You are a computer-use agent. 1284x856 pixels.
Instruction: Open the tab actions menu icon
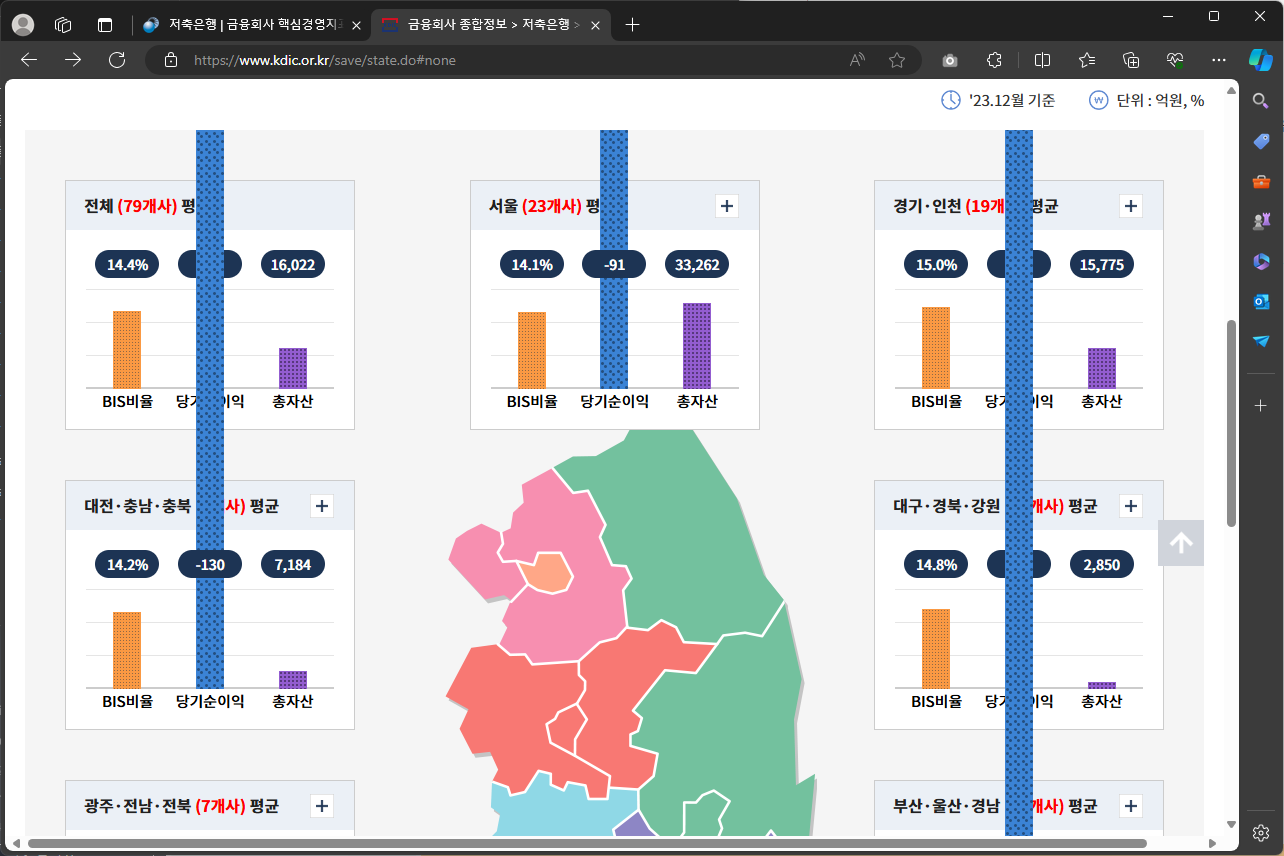105,25
